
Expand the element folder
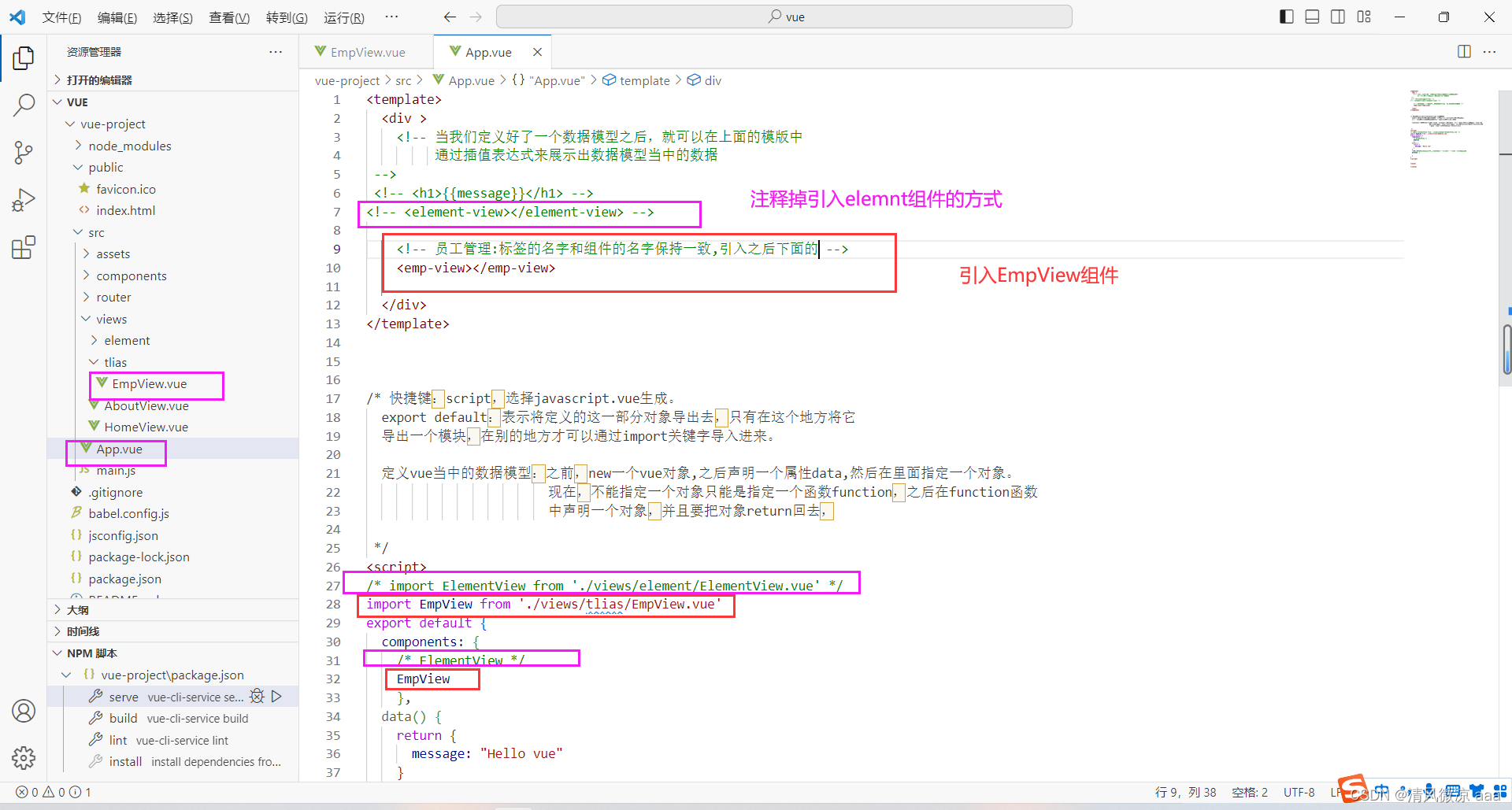[173, 340]
